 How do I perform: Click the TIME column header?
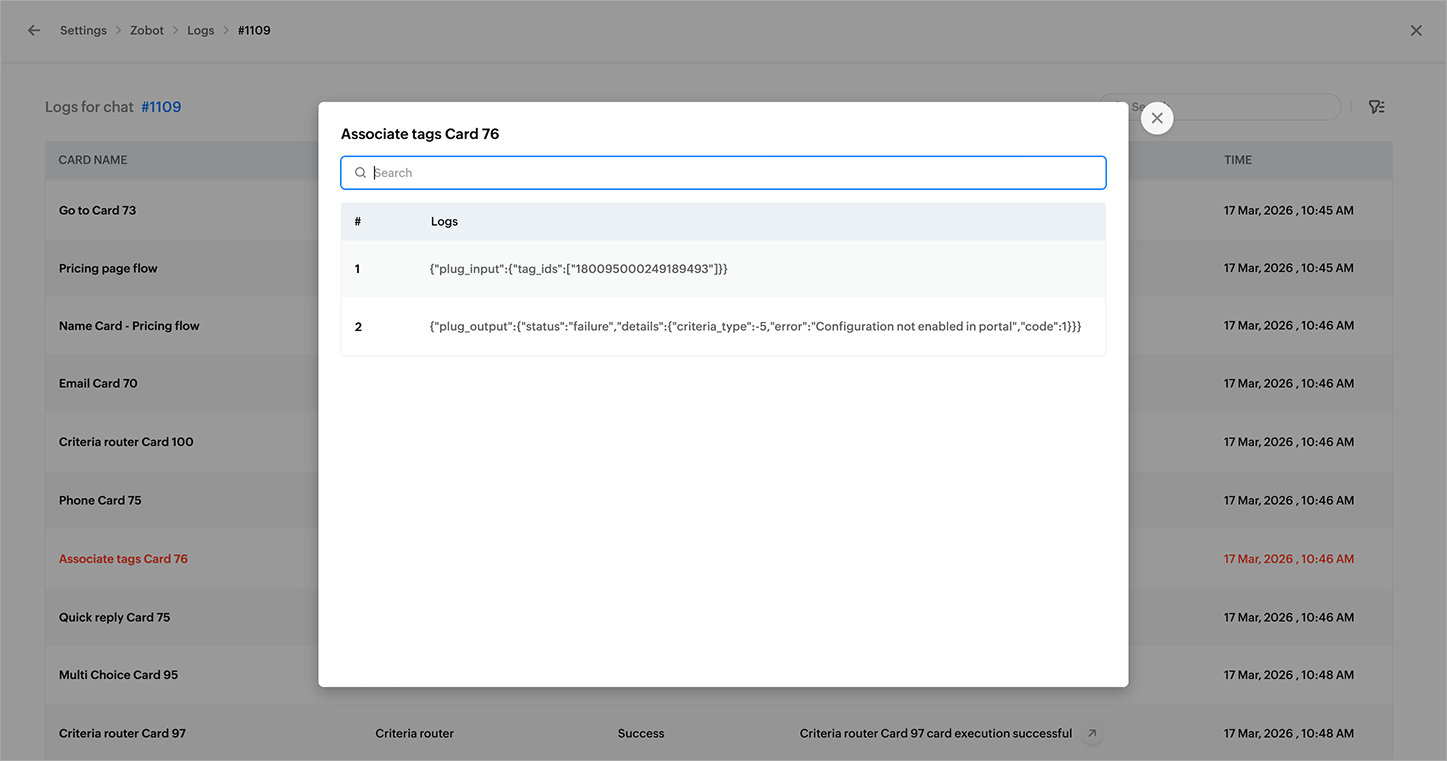[1238, 160]
